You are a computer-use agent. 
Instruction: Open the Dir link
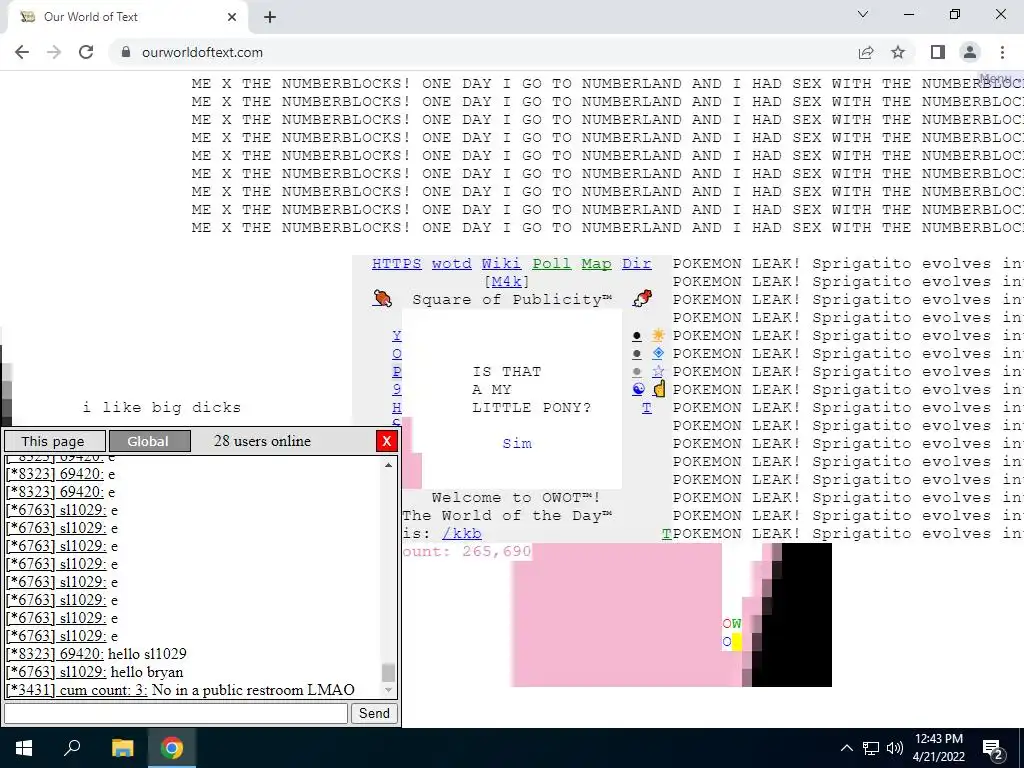(x=637, y=264)
